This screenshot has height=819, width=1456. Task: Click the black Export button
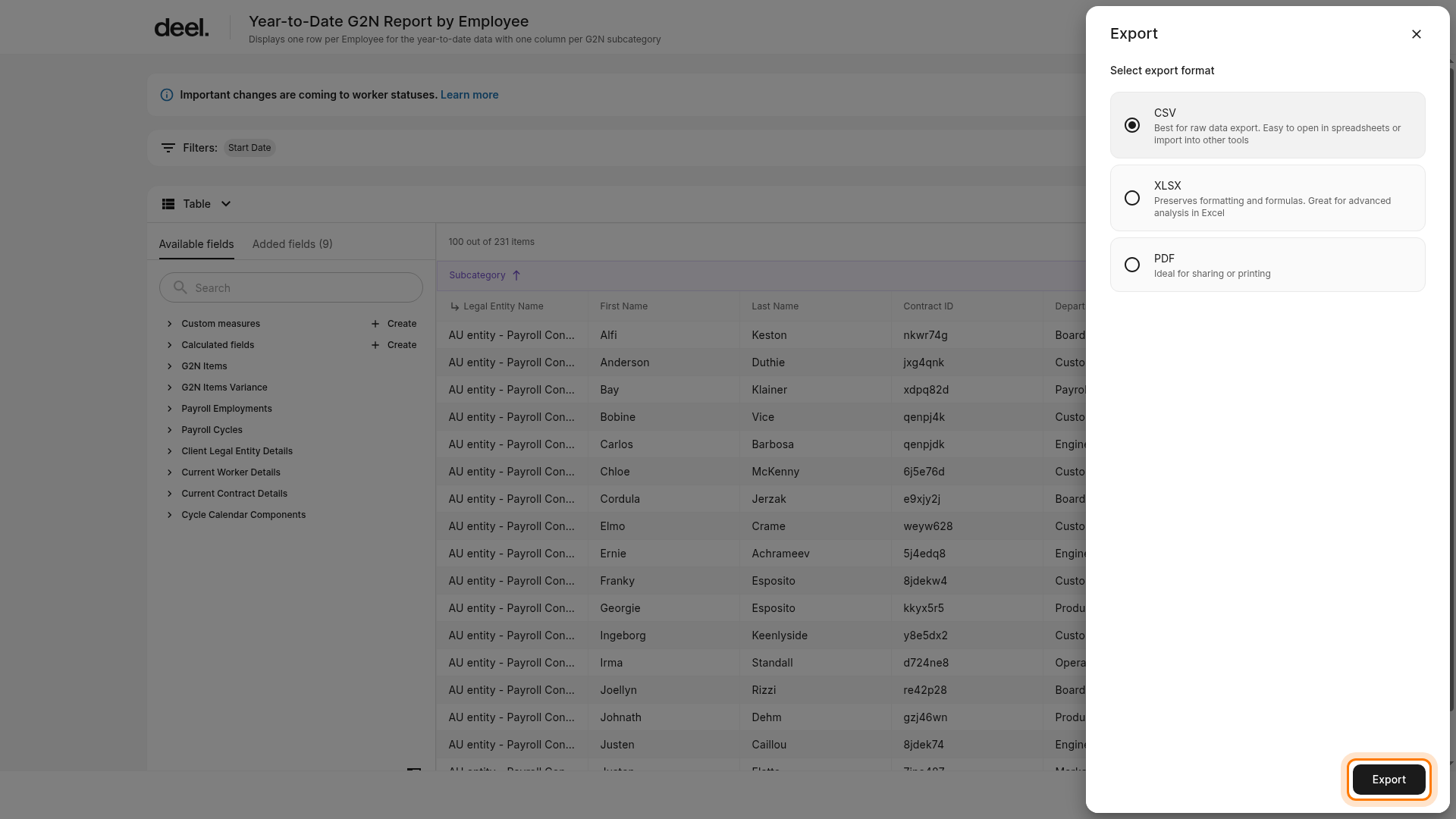coord(1389,780)
